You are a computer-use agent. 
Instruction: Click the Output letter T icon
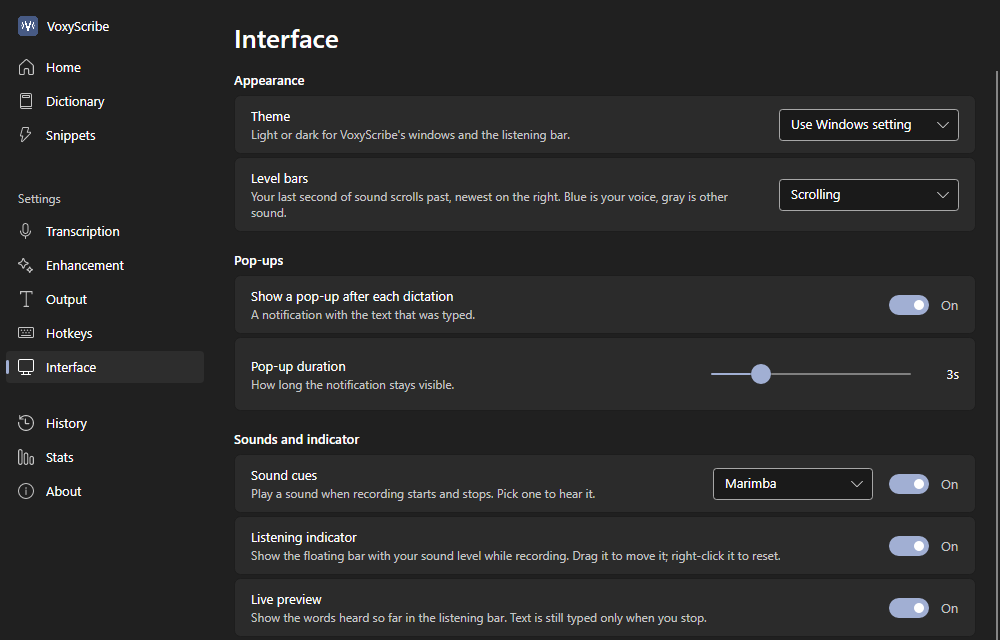26,299
